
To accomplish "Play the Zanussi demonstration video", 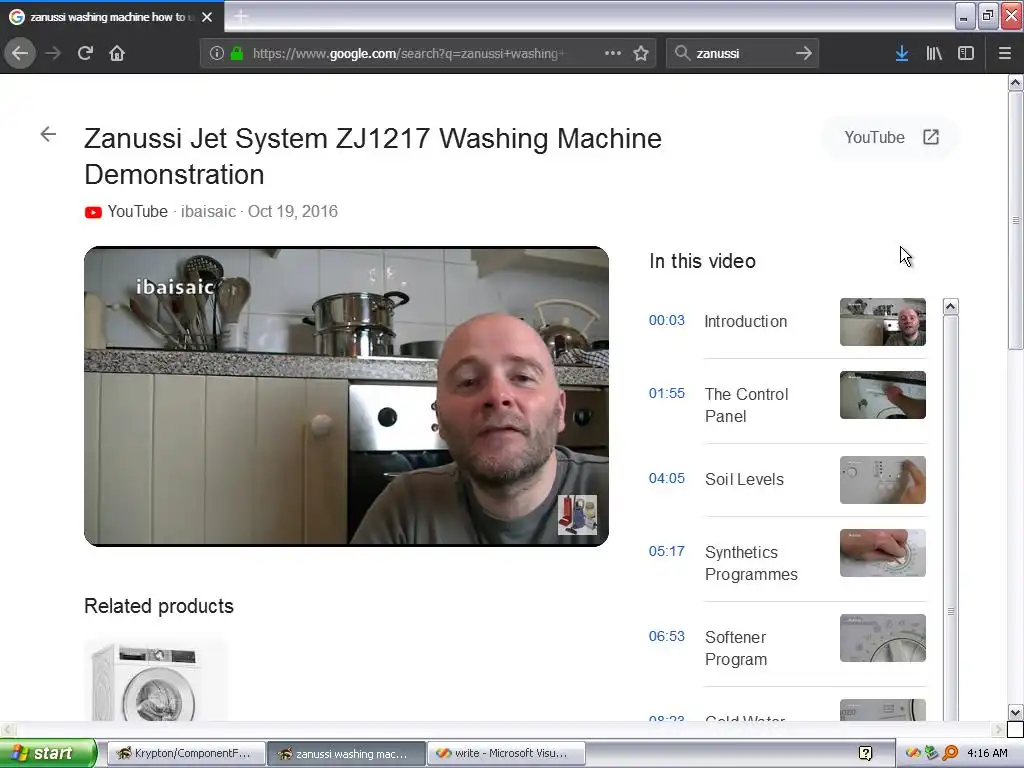I will (346, 396).
